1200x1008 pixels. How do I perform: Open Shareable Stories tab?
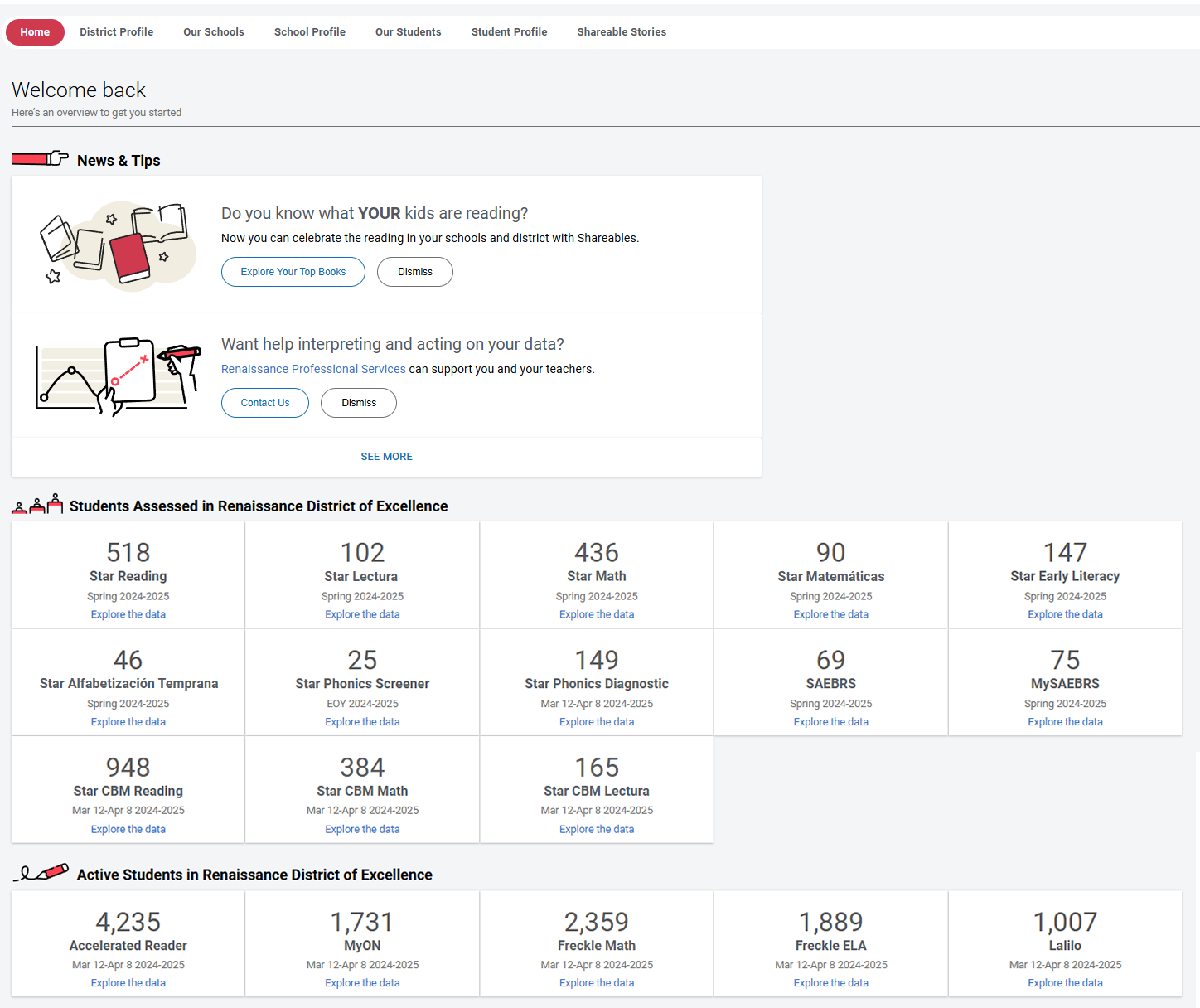(622, 32)
